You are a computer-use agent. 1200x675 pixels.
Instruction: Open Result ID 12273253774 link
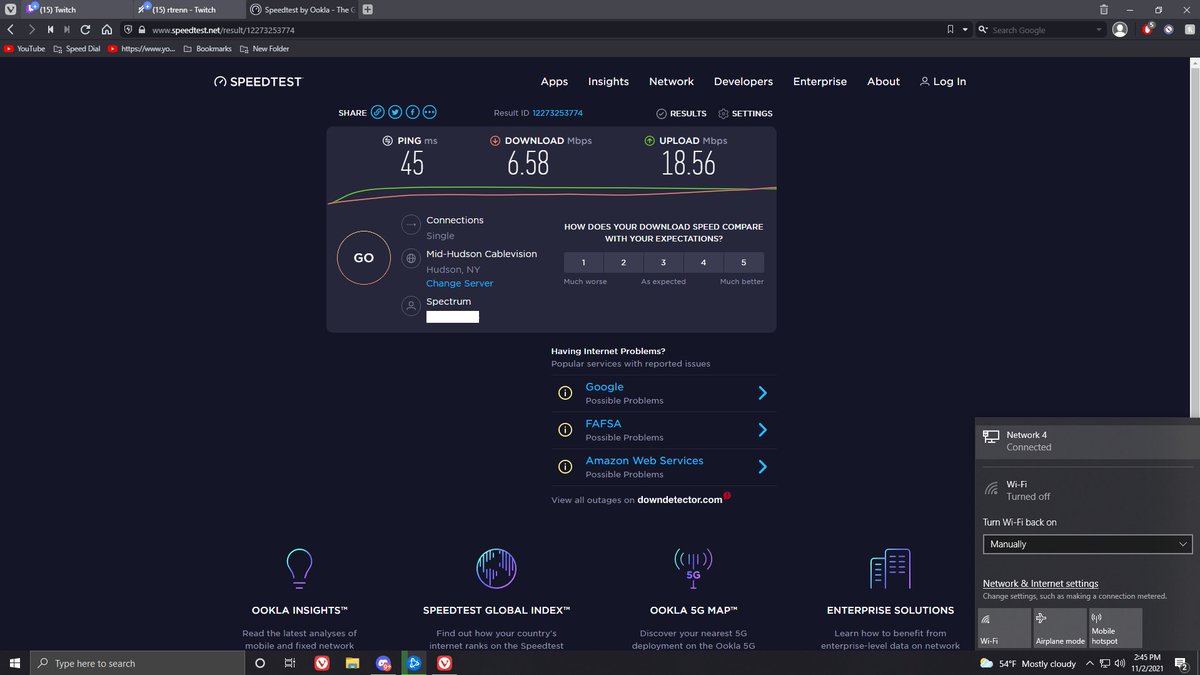coord(557,113)
